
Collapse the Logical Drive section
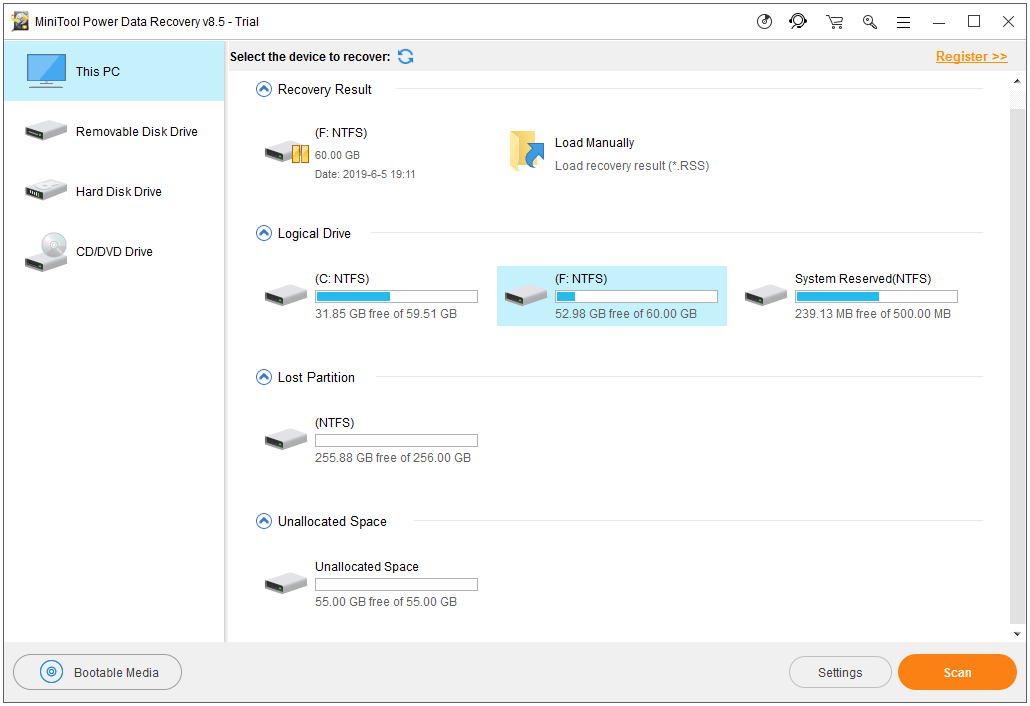(263, 233)
